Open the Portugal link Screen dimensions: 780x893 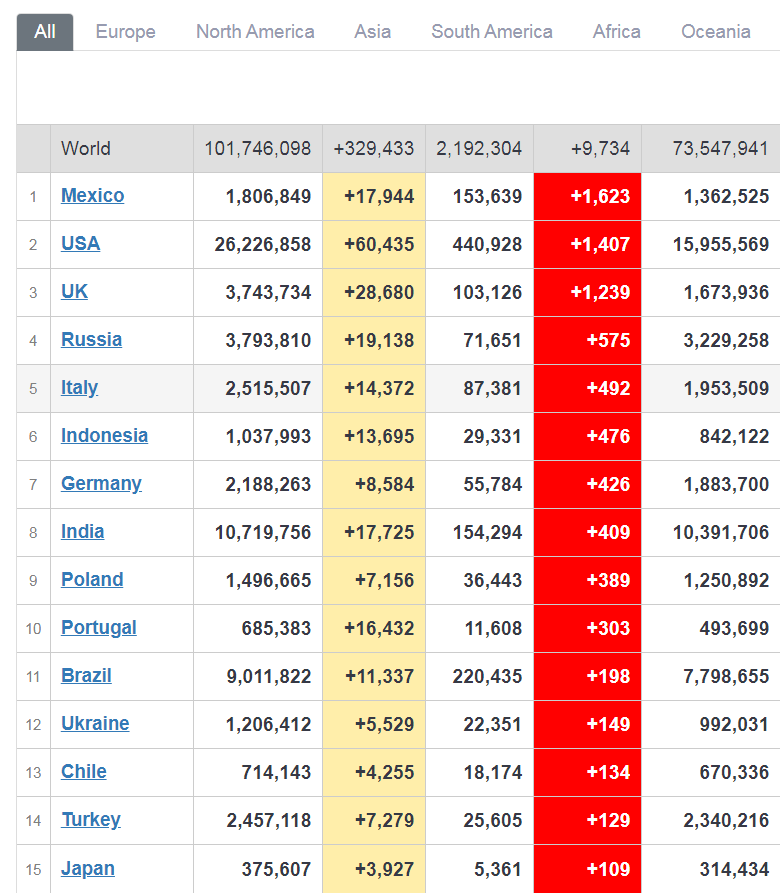[x=98, y=628]
